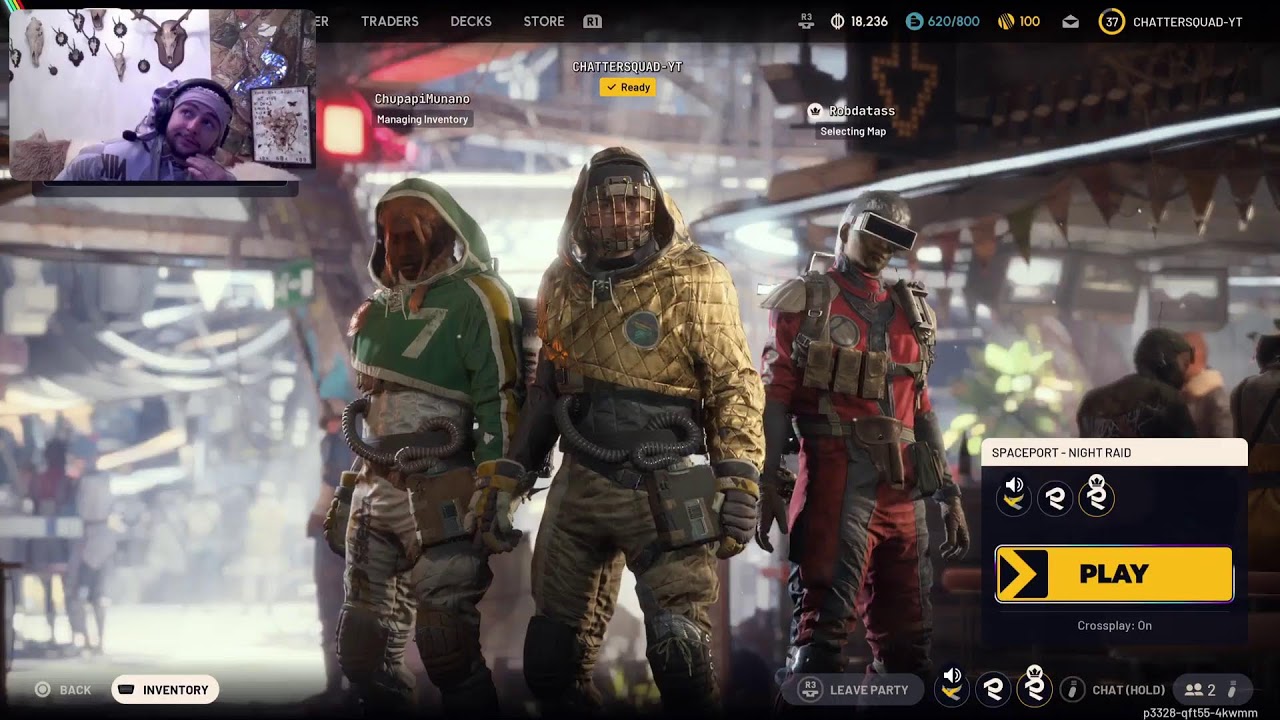Screen dimensions: 1280x720
Task: Click the coin currency icon beside 18,236
Action: (x=837, y=21)
